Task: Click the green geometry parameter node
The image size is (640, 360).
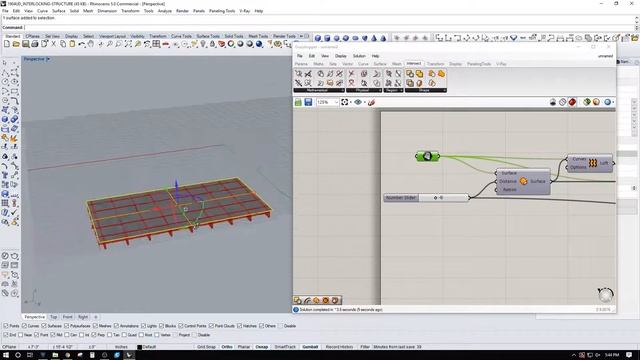Action: click(427, 156)
